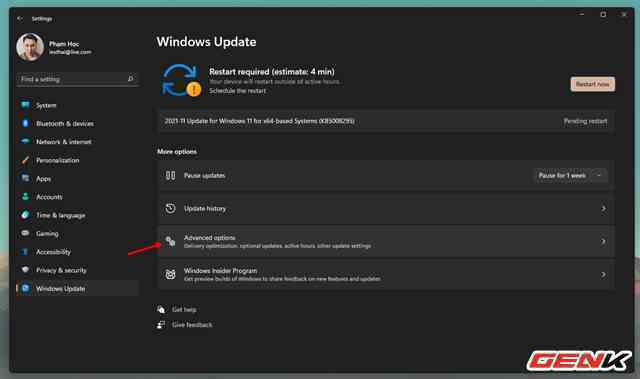Select Privacy & security shield icon
Viewport: 640px width, 379px height.
point(25,270)
